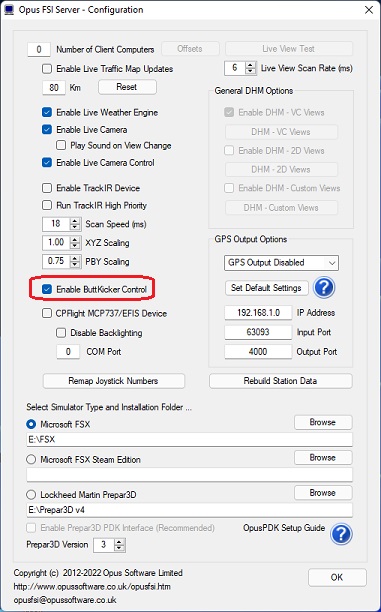Click the Km distance field showing 80
381x612 pixels.
pyautogui.click(x=54, y=87)
